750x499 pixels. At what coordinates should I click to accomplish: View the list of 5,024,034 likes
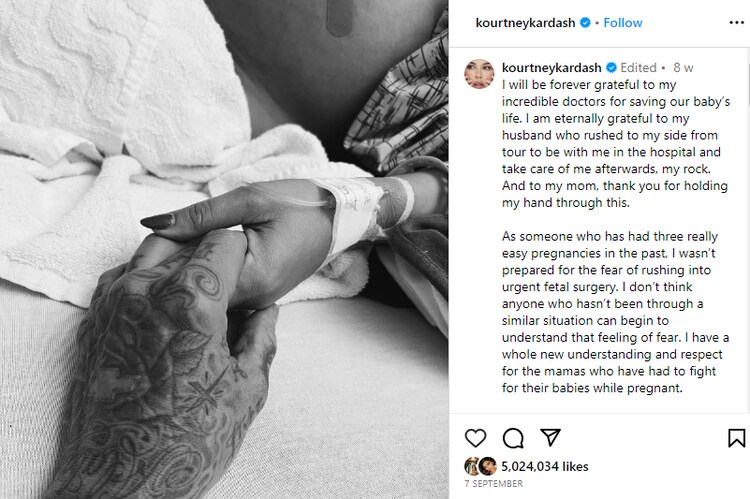[x=545, y=466]
